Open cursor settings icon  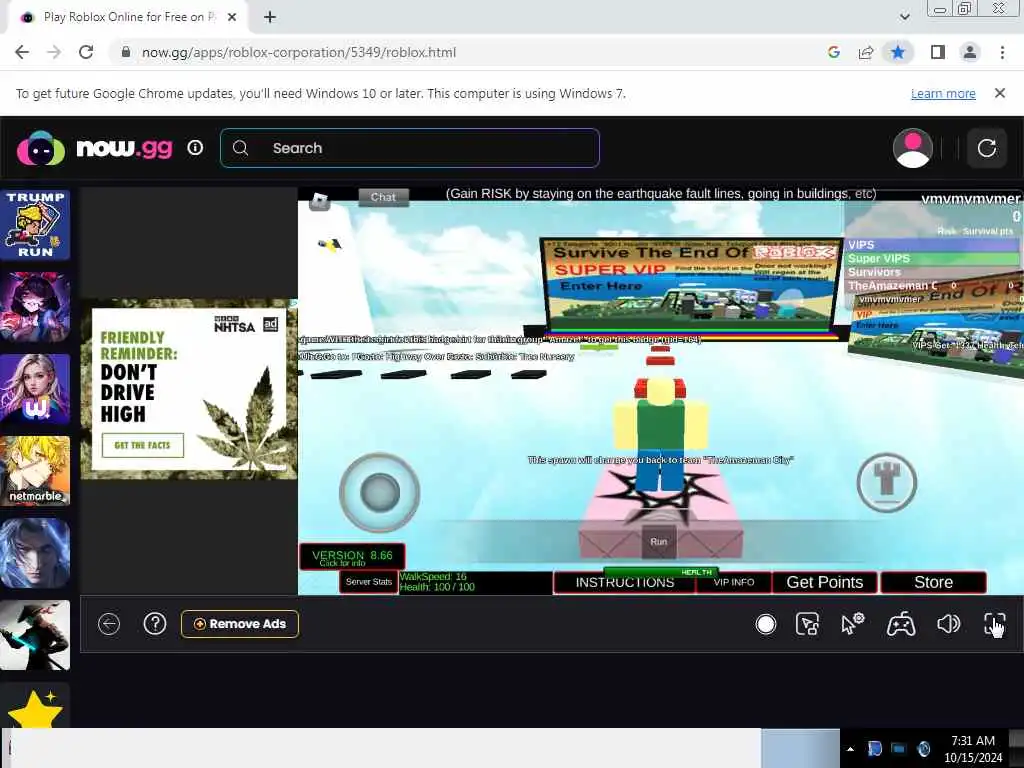point(852,624)
